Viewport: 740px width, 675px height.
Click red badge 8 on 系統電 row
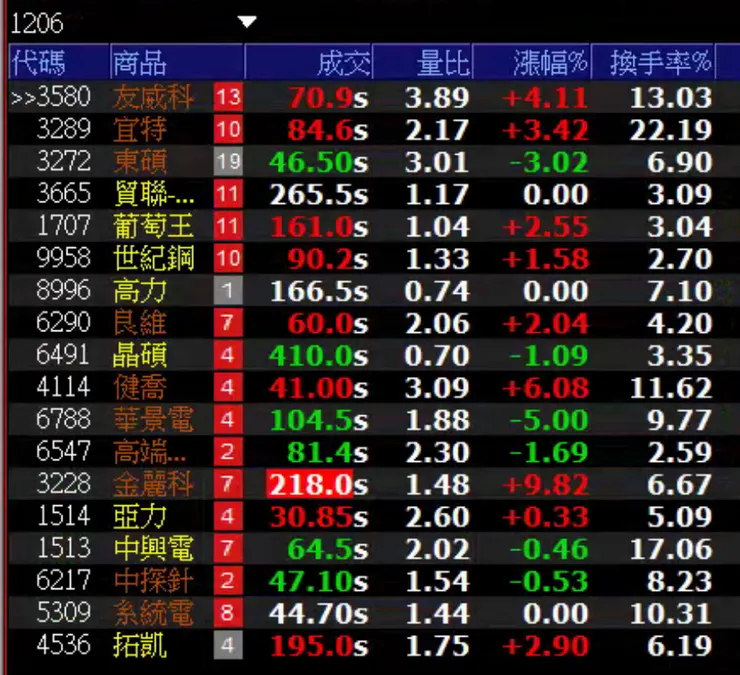click(228, 613)
